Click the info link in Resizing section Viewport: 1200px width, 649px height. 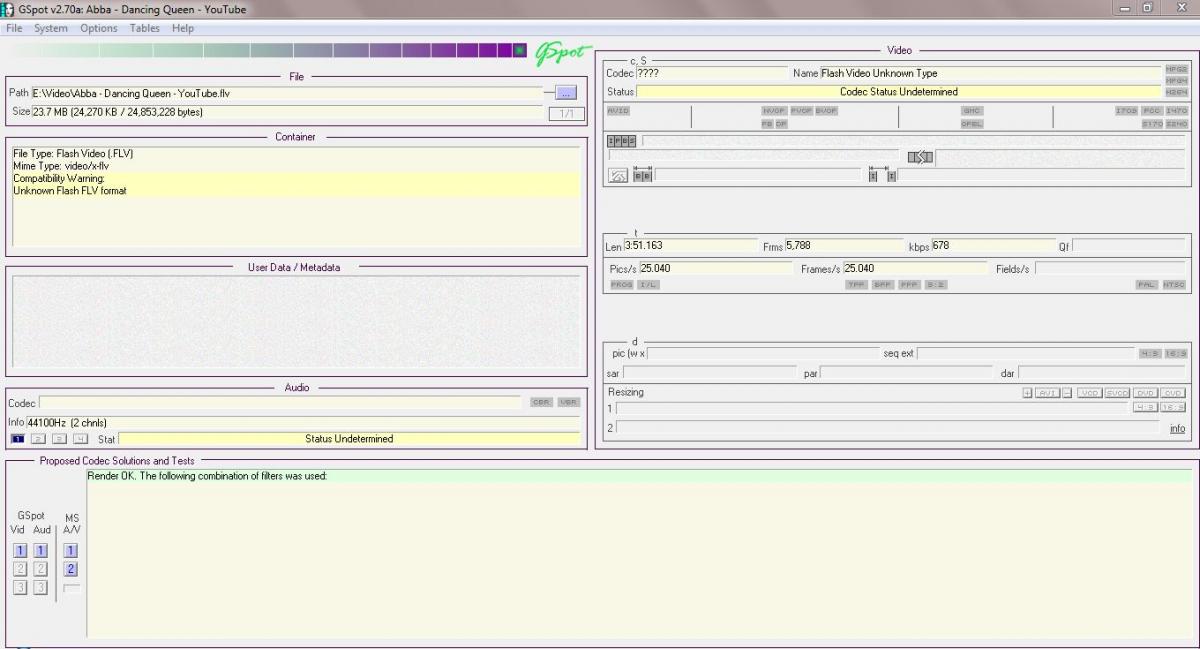coord(1177,429)
